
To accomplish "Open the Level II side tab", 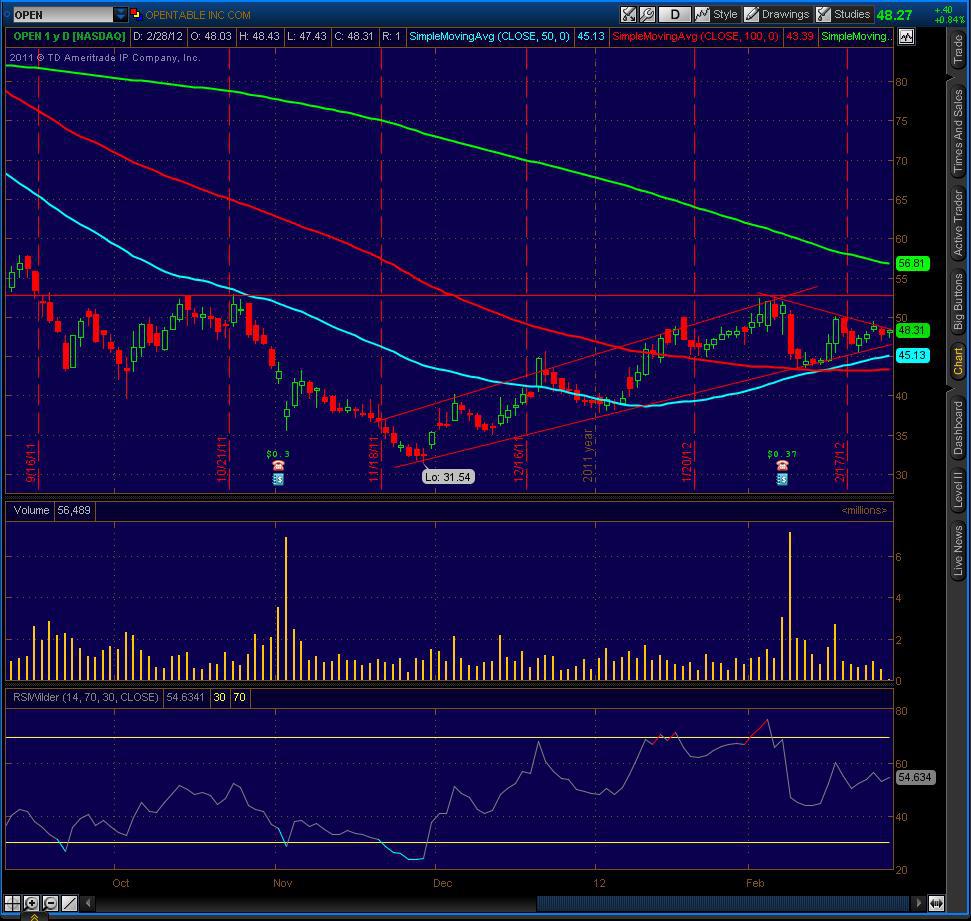I will point(957,489).
